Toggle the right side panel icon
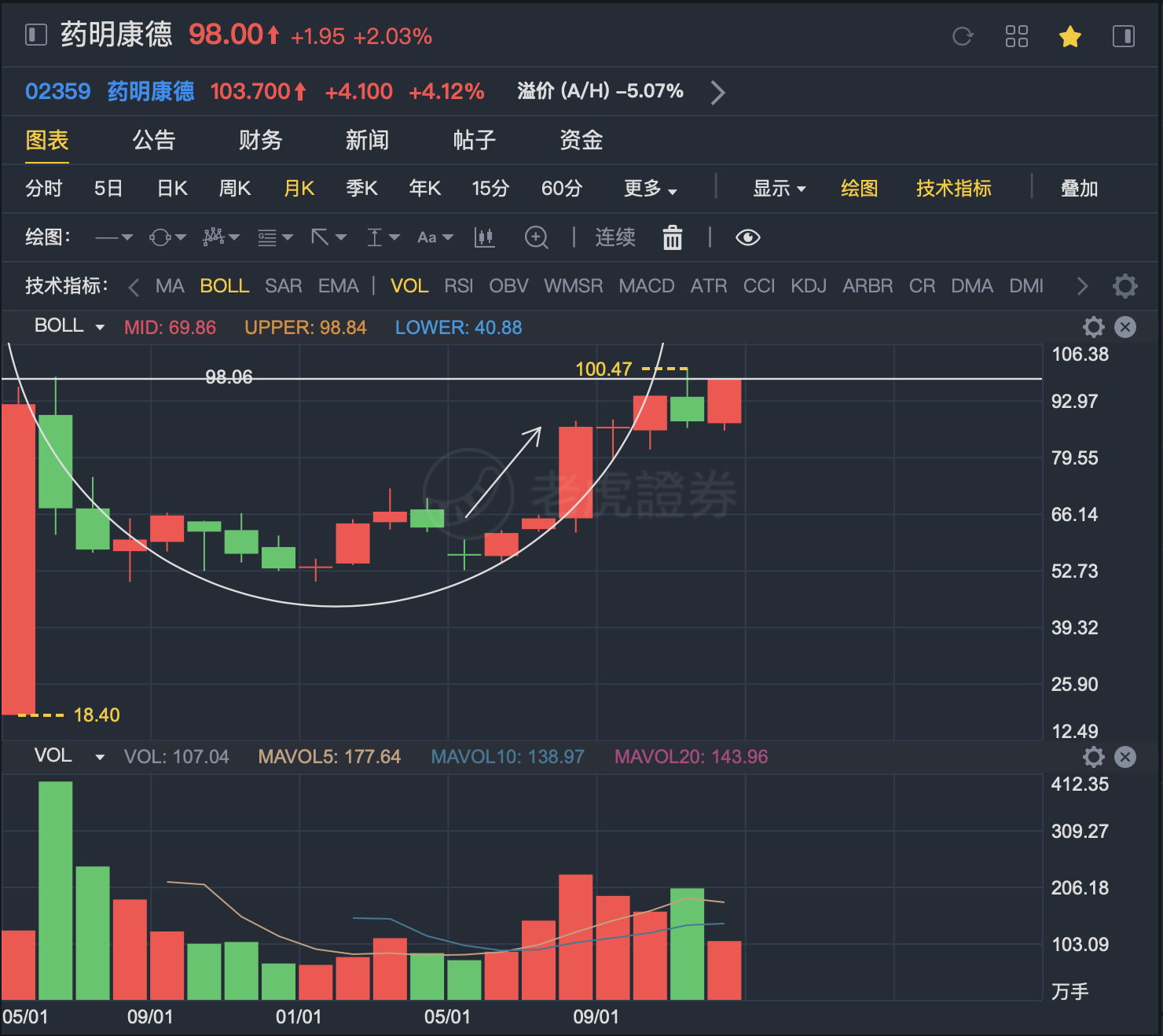Screen dimensions: 1163x1036 coord(1124,36)
